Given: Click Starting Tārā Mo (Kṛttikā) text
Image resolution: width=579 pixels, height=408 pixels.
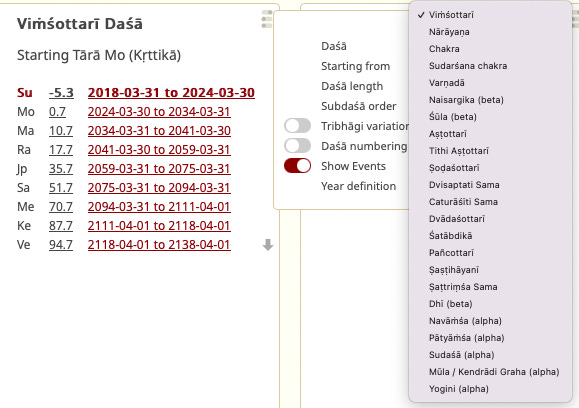Looking at the screenshot, I should (x=99, y=55).
